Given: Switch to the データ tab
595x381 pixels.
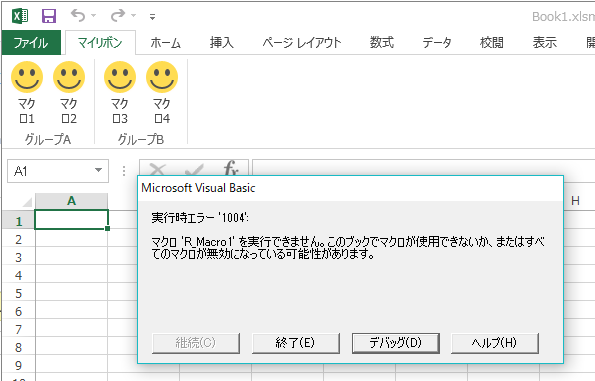Looking at the screenshot, I should point(437,43).
